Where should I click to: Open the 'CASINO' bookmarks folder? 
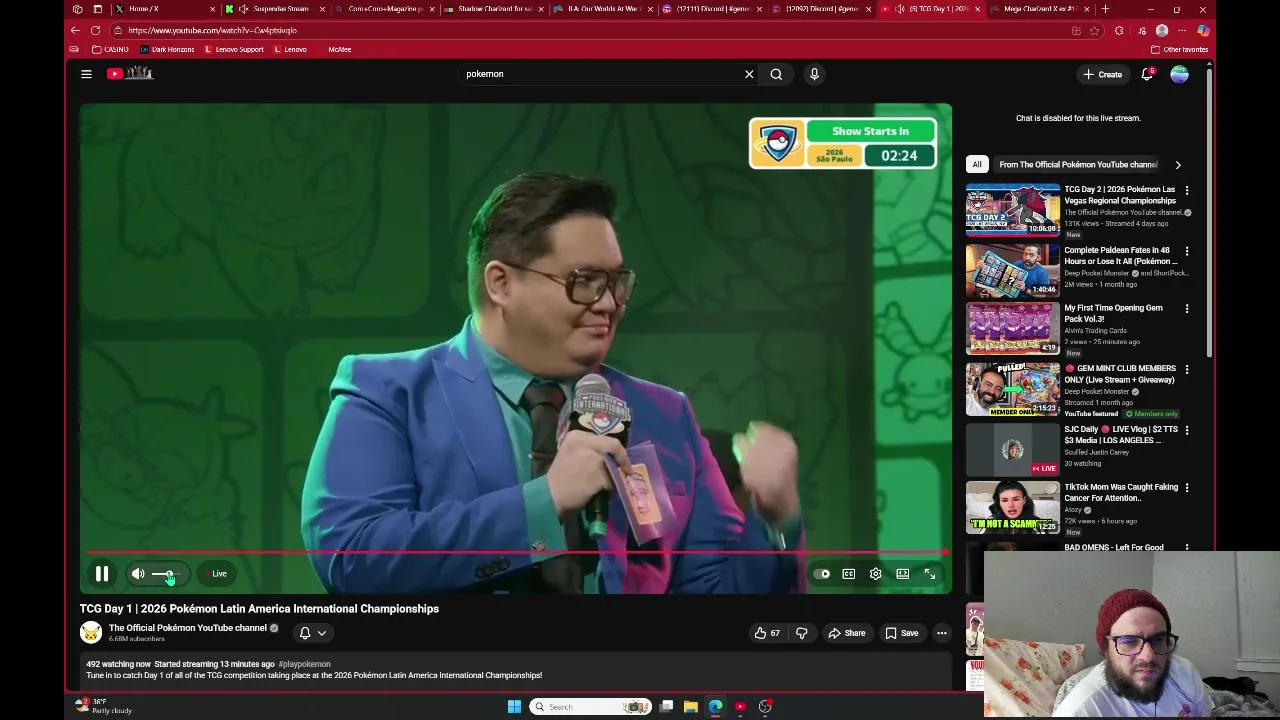pos(110,49)
